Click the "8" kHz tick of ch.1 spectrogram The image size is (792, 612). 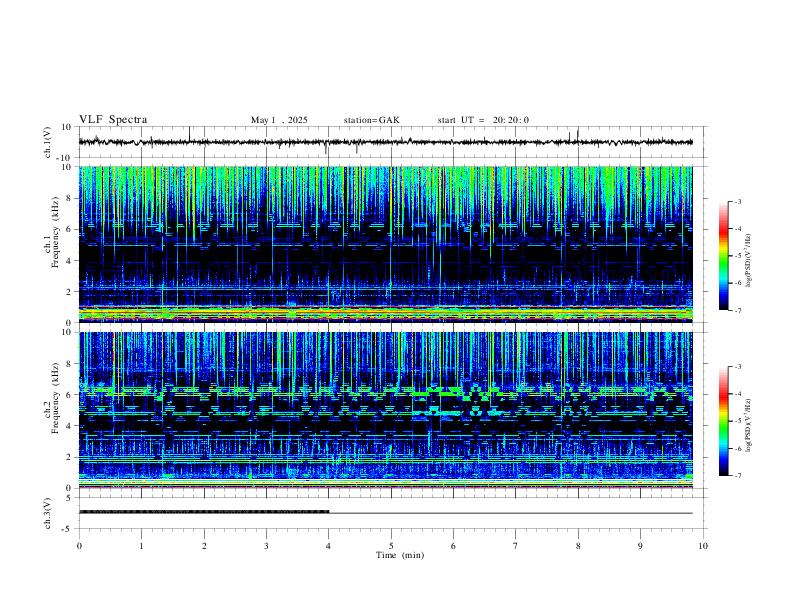tap(70, 198)
